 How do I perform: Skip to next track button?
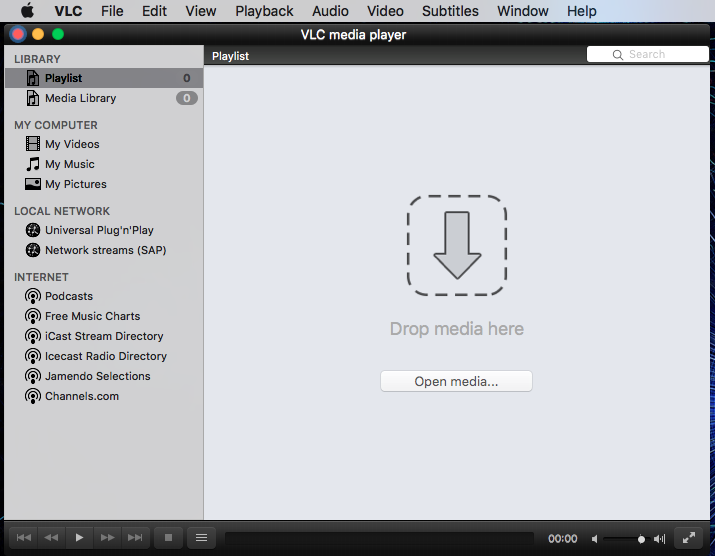(x=135, y=538)
